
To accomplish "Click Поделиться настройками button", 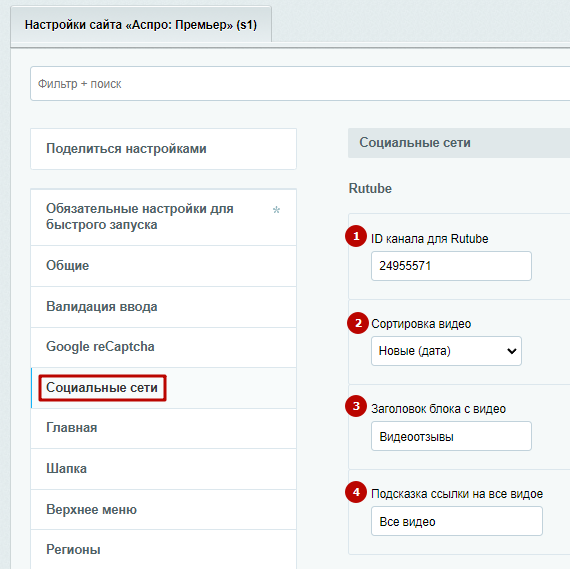I will click(x=164, y=149).
